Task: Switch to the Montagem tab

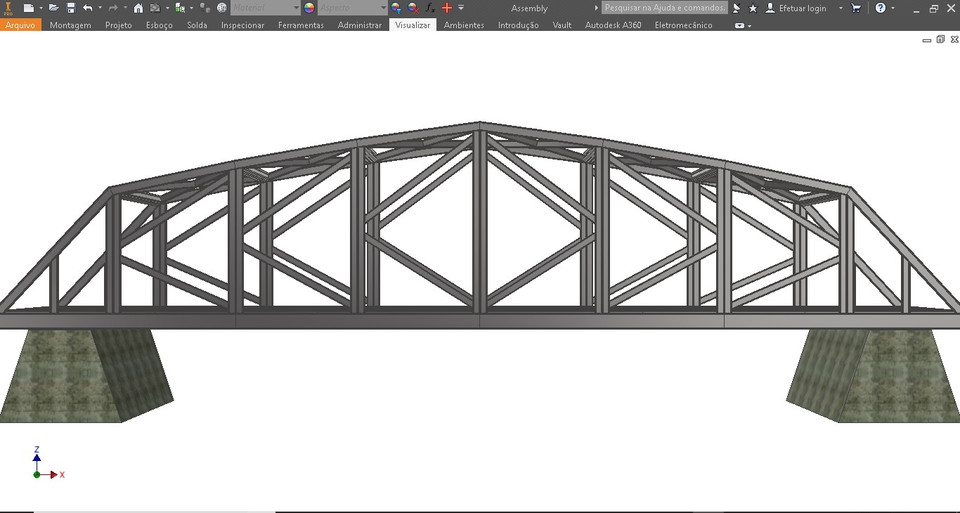Action: click(70, 25)
